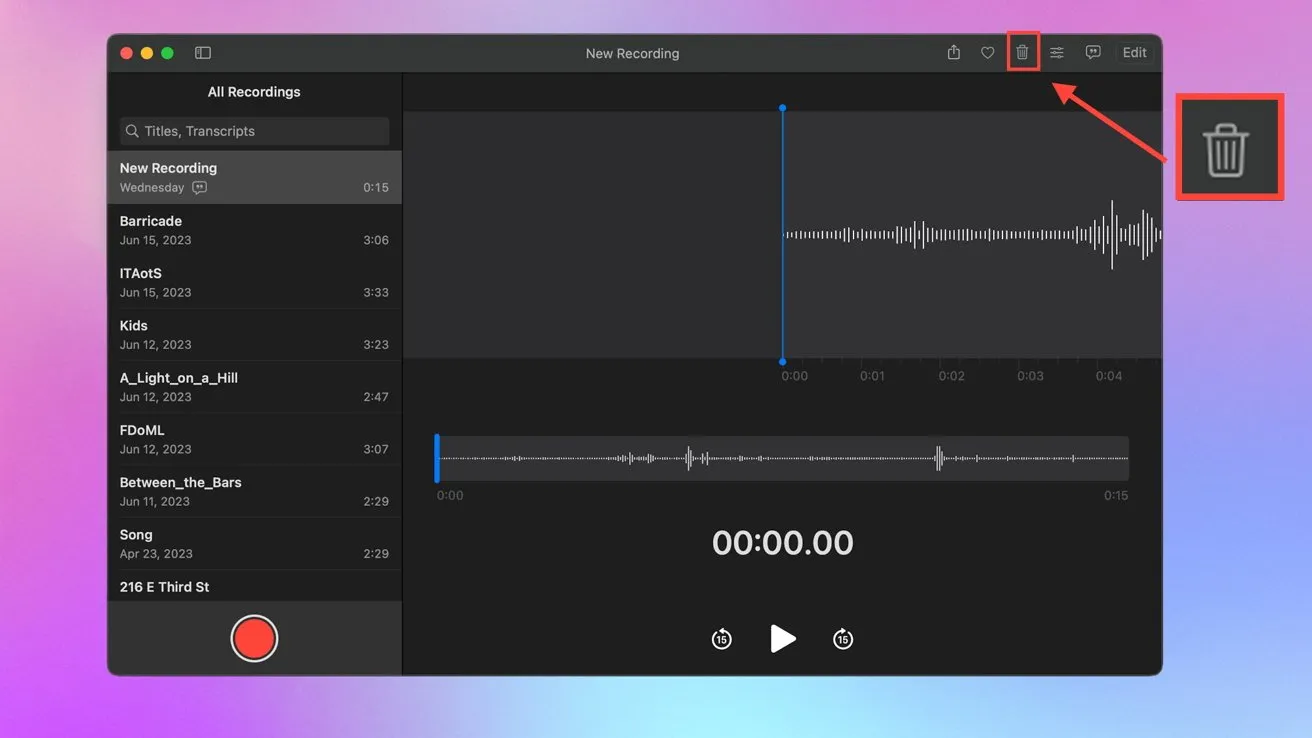Open the ITAotS recording
The width and height of the screenshot is (1312, 738).
click(x=254, y=282)
